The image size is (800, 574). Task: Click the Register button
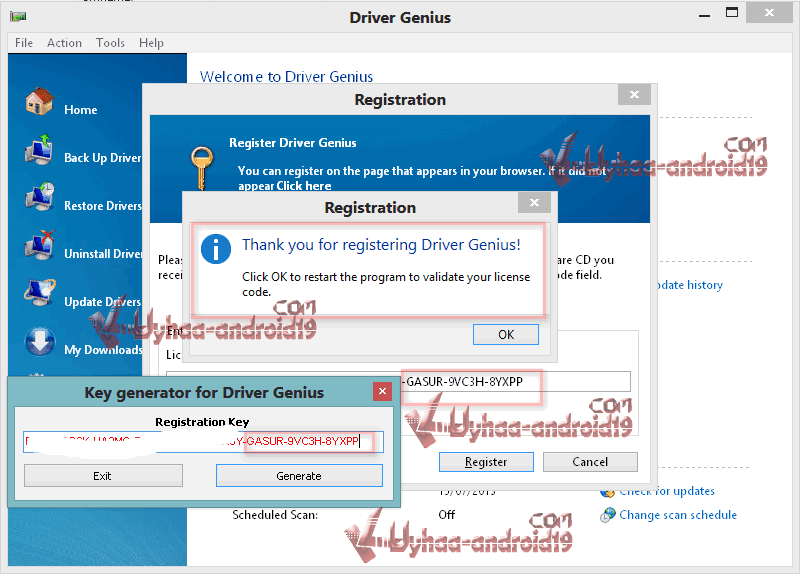tap(486, 462)
